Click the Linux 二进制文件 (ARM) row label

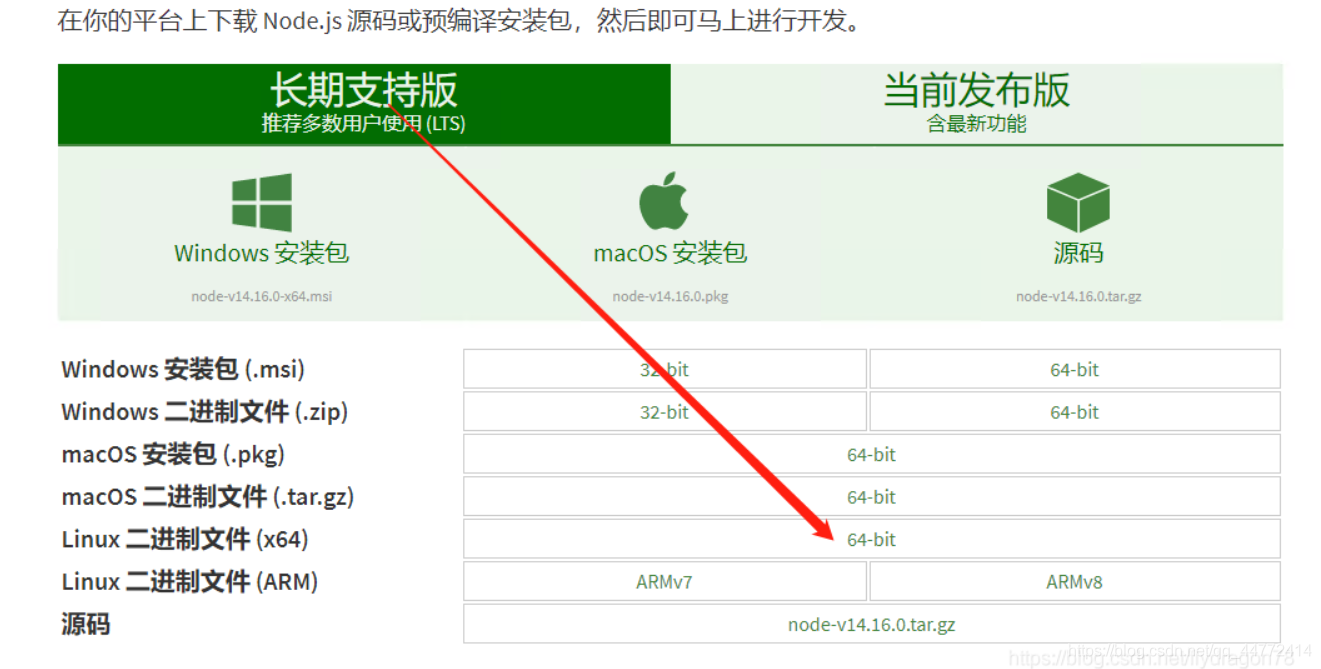pos(190,582)
